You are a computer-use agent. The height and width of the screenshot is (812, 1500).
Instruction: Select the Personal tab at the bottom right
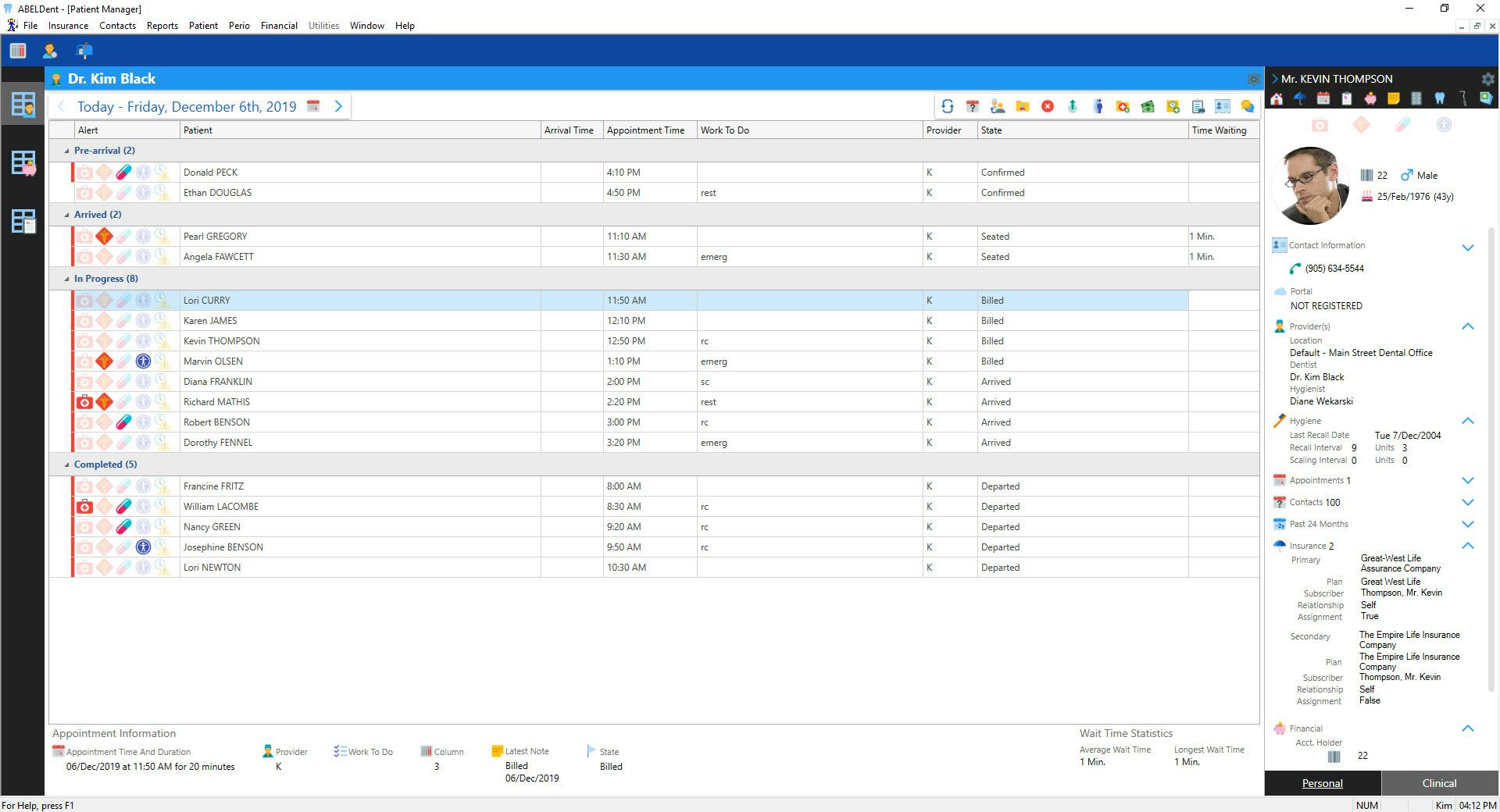(1322, 783)
